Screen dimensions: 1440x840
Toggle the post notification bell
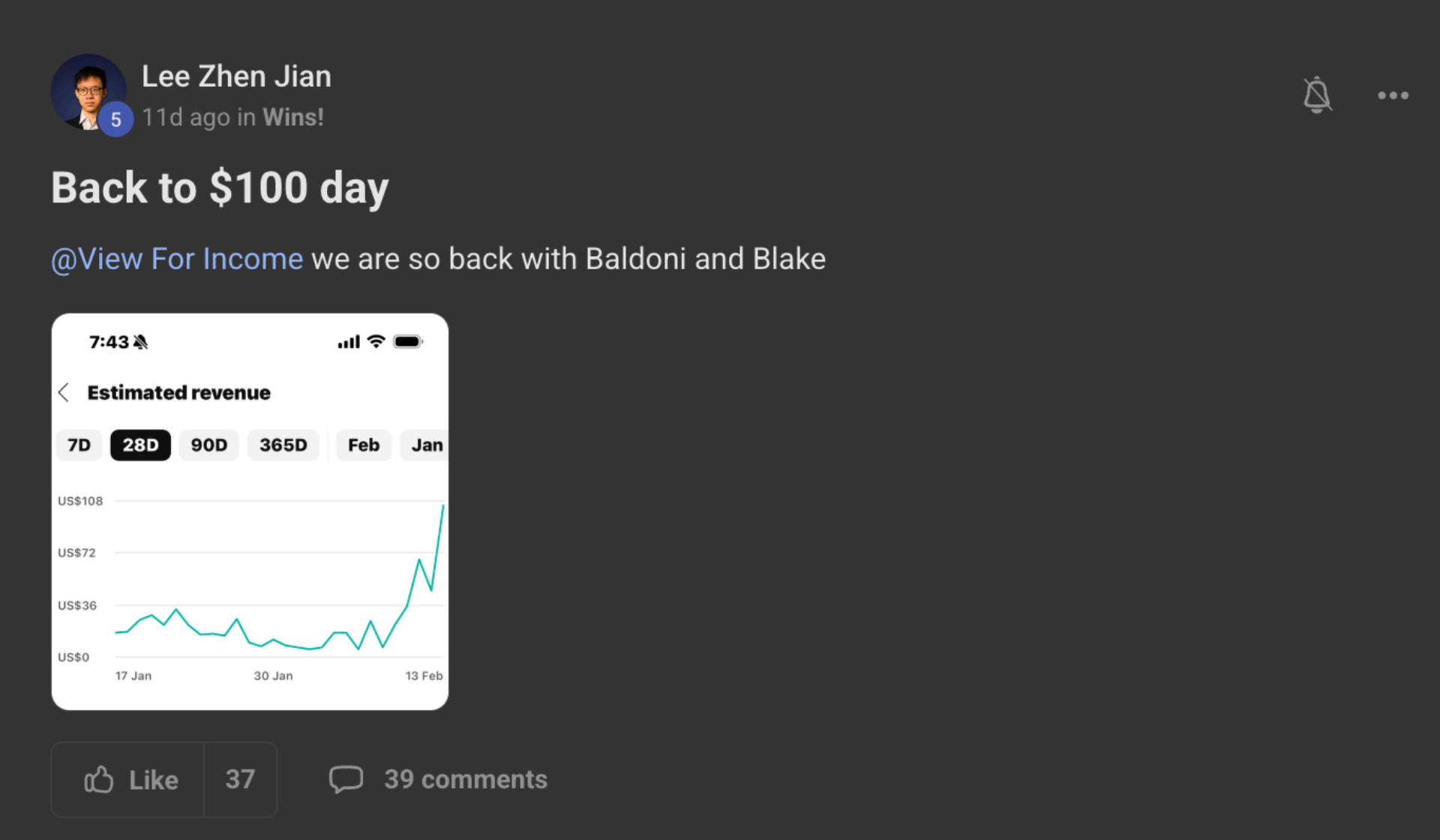(x=1317, y=95)
